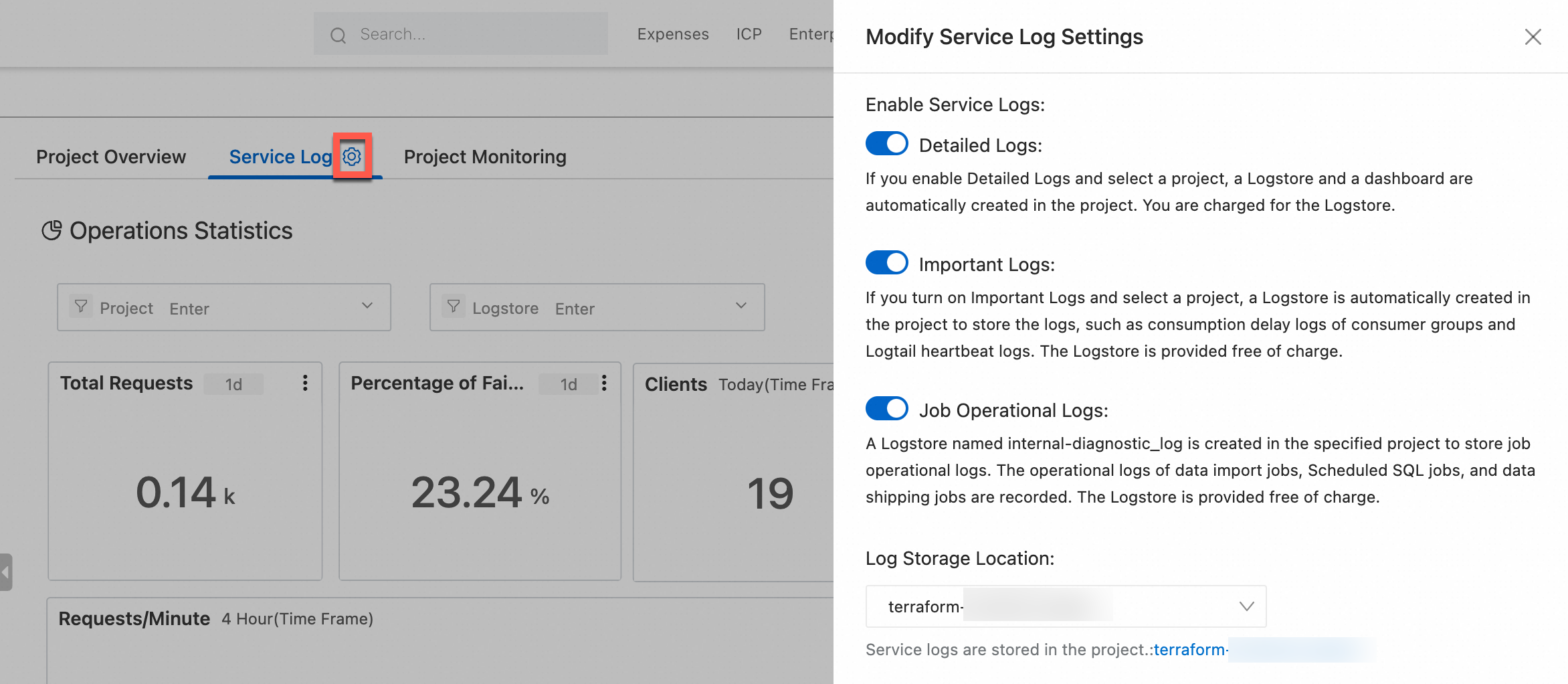This screenshot has height=684, width=1568.
Task: Expand the Logstore filter dropdown
Action: click(741, 306)
